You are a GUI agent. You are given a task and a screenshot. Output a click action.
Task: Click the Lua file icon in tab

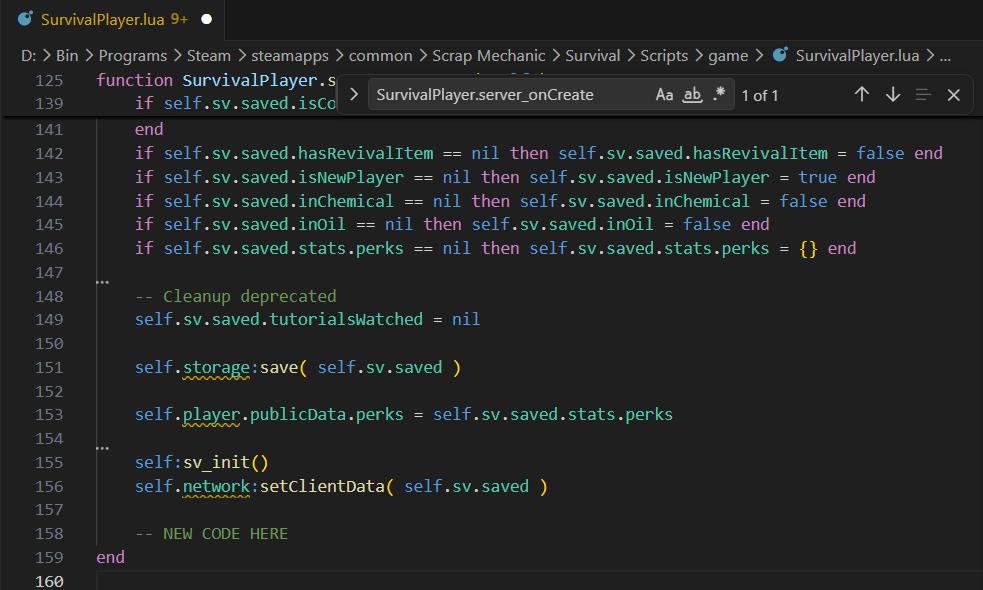pos(25,19)
